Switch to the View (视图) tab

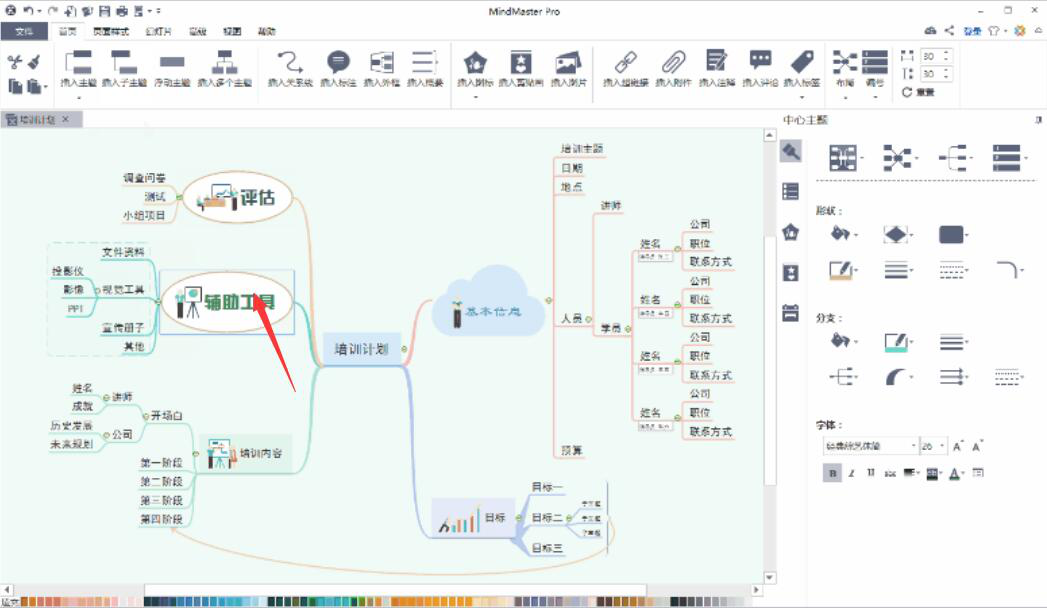point(232,31)
